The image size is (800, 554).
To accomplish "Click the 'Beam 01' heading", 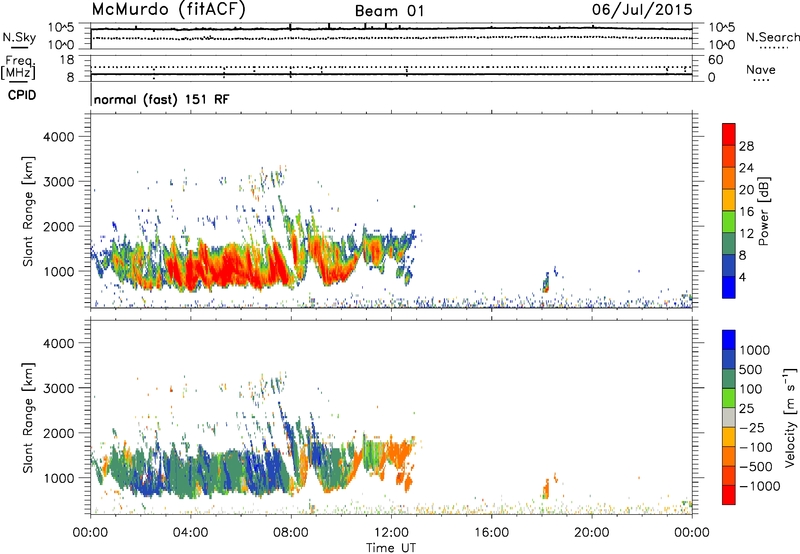I will point(389,11).
